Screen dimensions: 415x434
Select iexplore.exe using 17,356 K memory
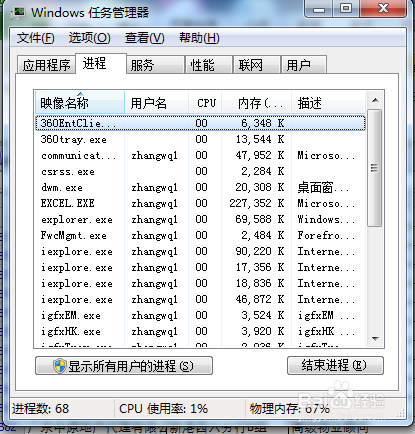pos(200,267)
